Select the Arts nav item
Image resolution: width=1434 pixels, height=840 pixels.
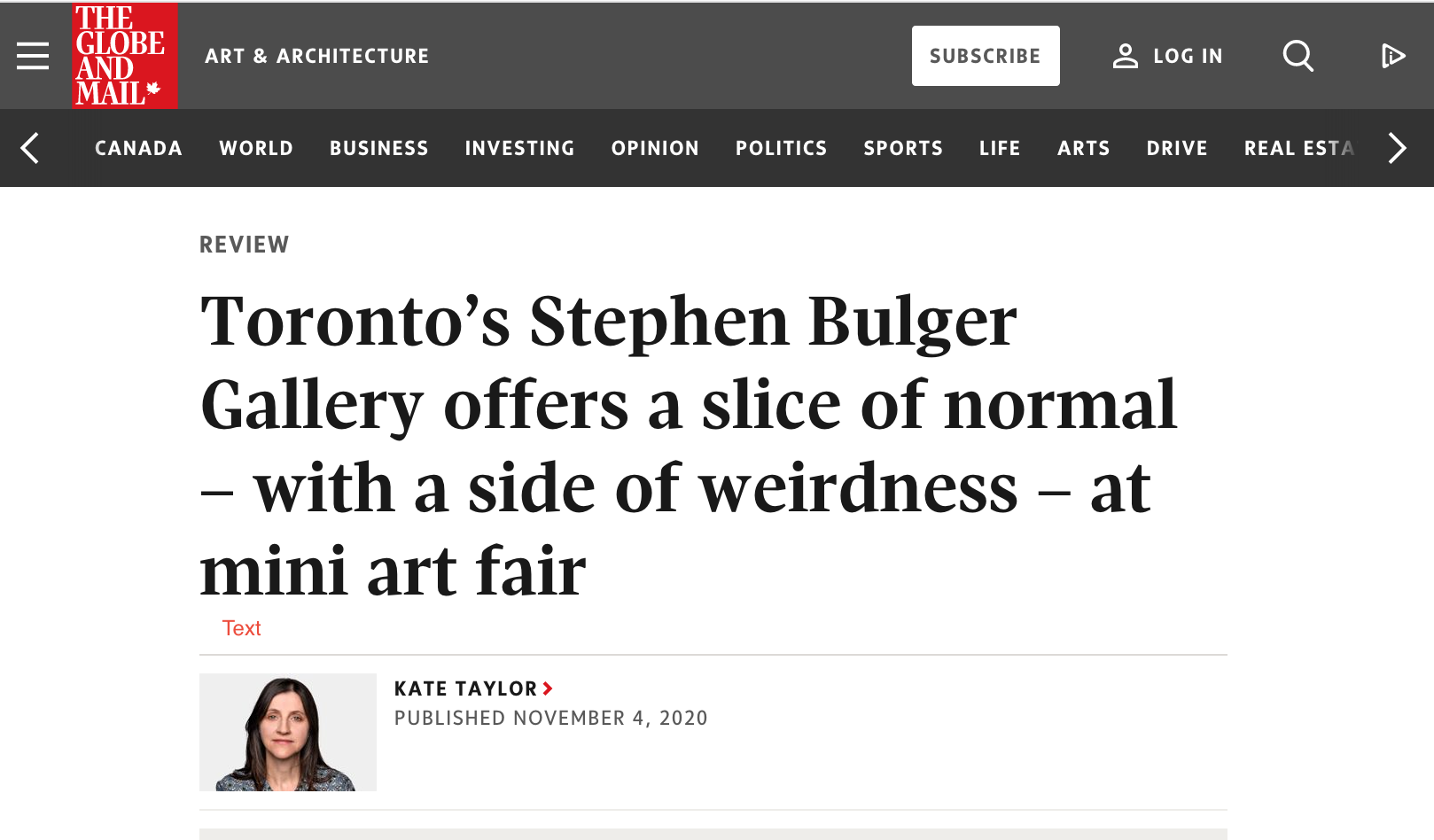point(1083,148)
